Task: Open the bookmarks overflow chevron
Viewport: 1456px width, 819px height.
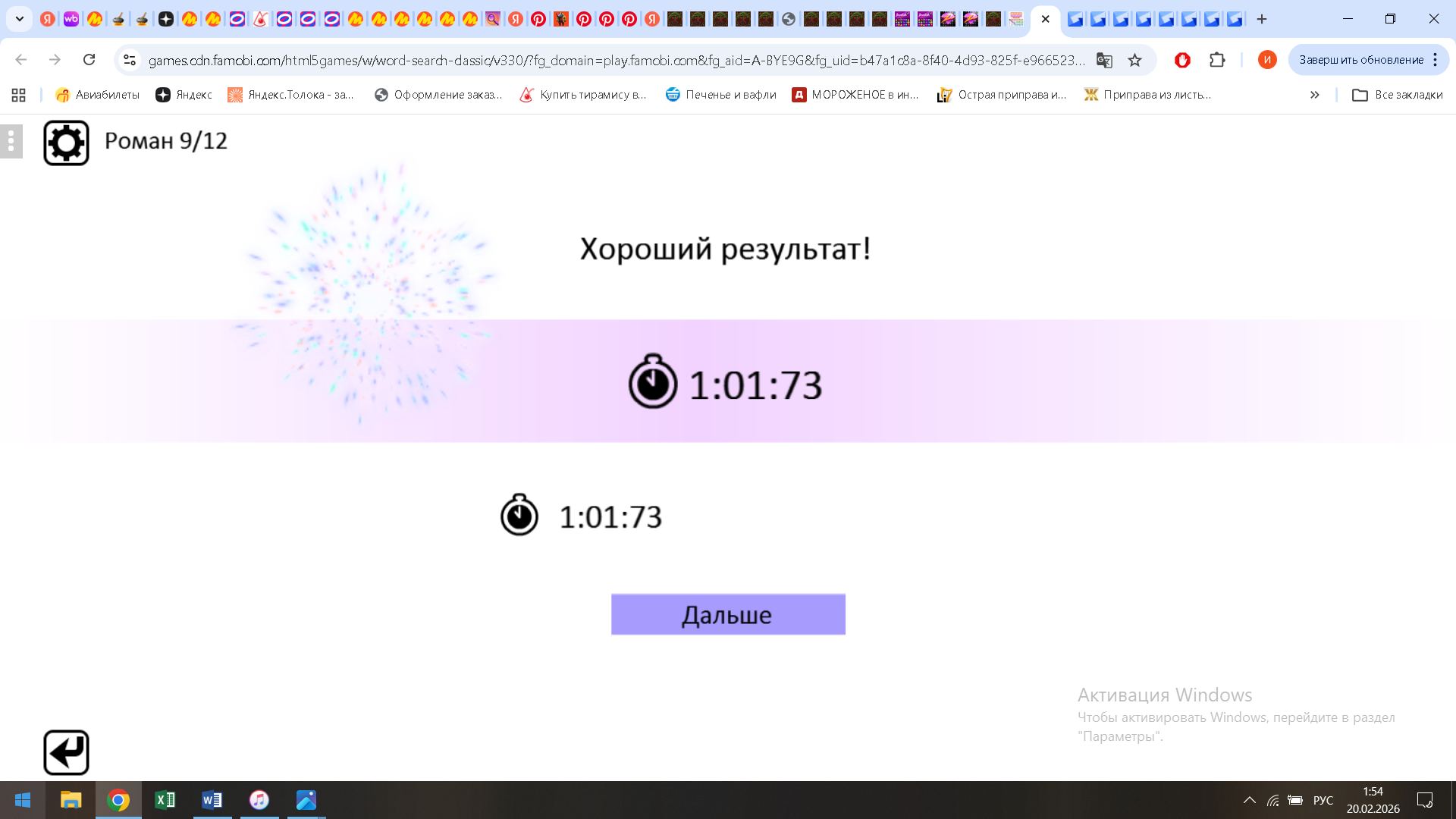Action: pyautogui.click(x=1314, y=95)
